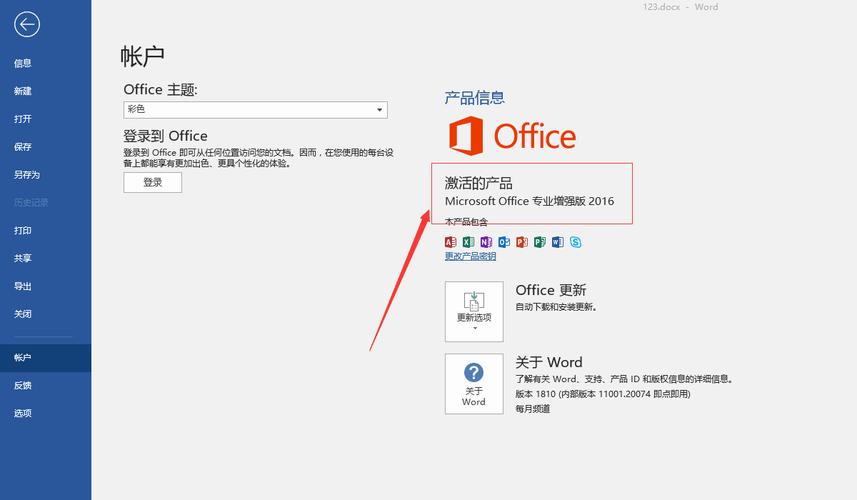Image resolution: width=857 pixels, height=500 pixels.
Task: Click the 登录 button
Action: point(152,183)
